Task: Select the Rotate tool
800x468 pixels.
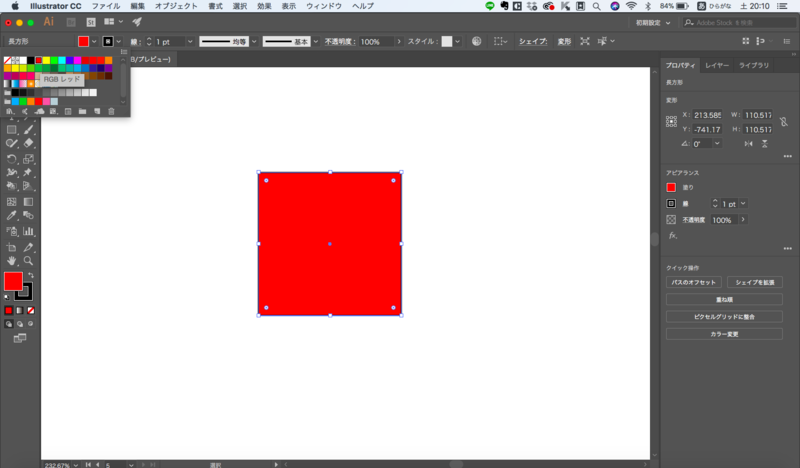Action: (11, 159)
